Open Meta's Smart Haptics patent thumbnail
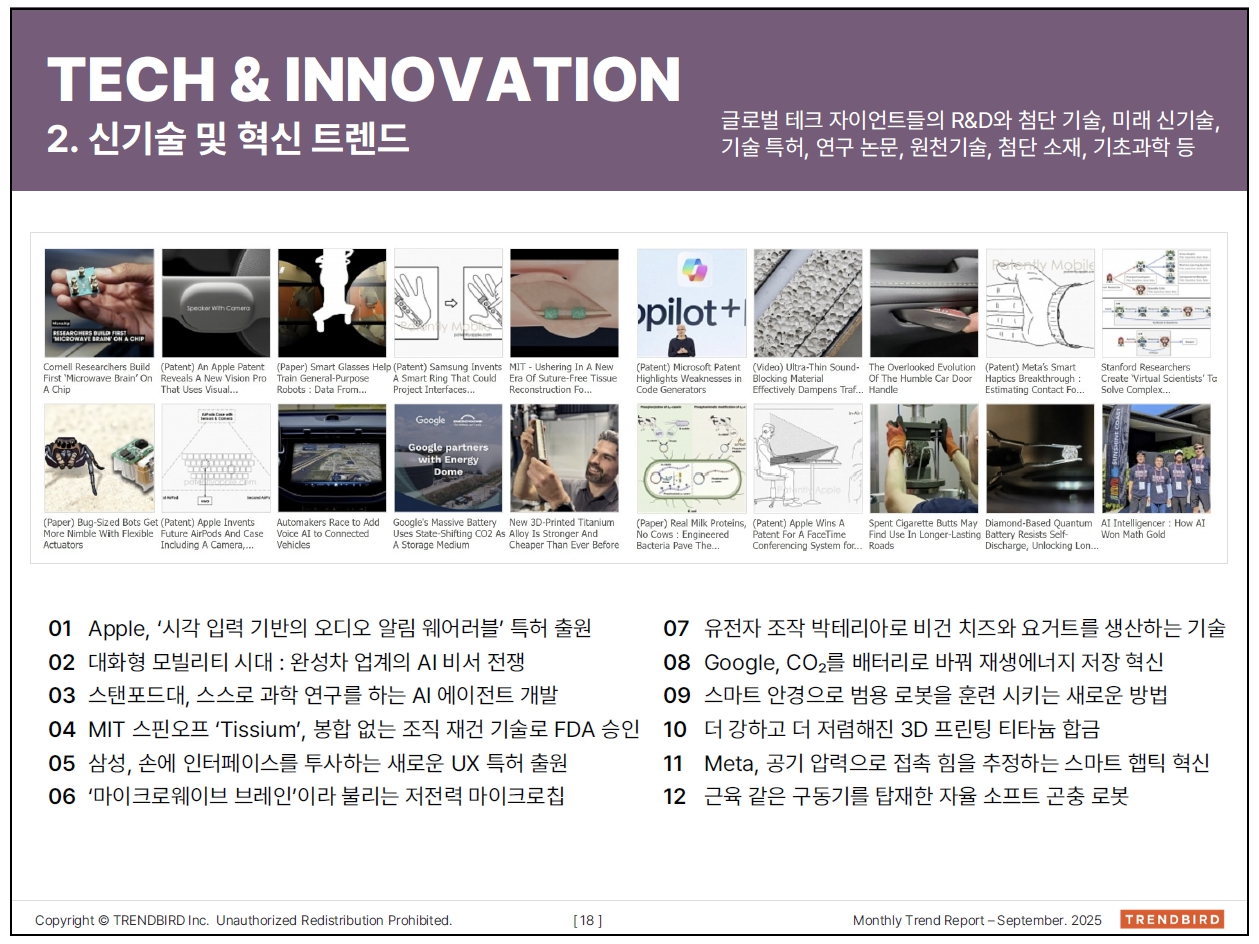Image resolution: width=1259 pixels, height=944 pixels. click(1040, 303)
